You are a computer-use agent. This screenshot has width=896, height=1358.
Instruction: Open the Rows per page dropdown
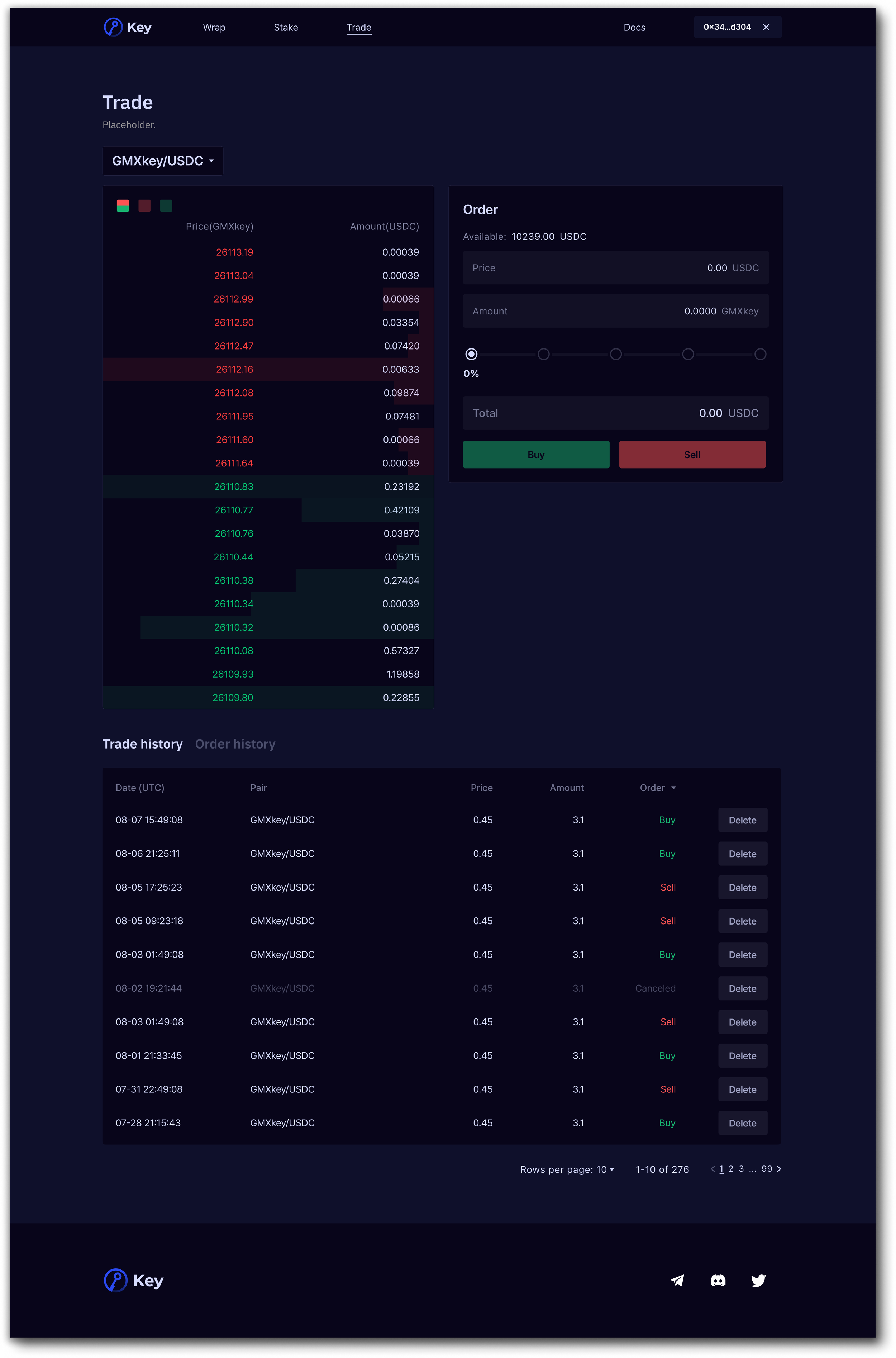pos(605,1169)
